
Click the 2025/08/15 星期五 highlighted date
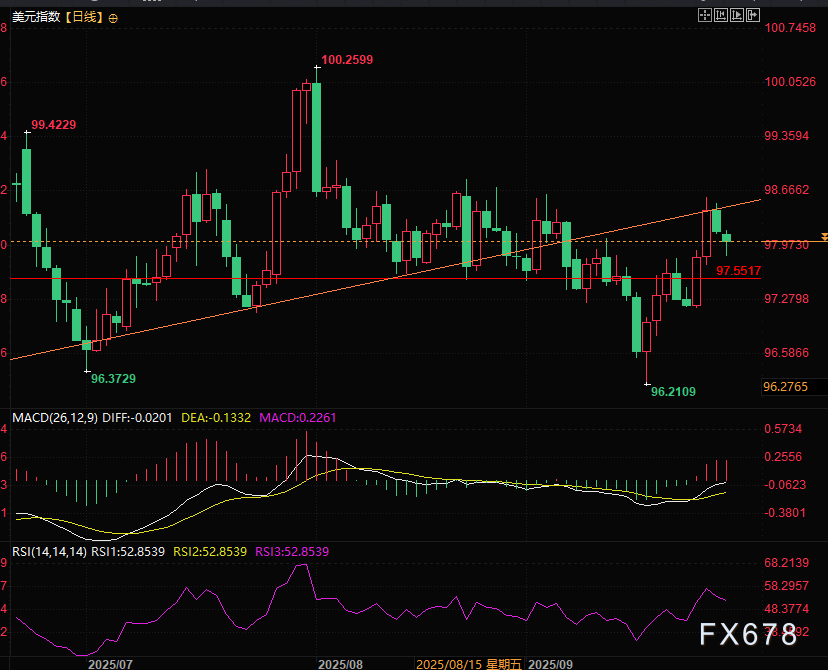468,663
